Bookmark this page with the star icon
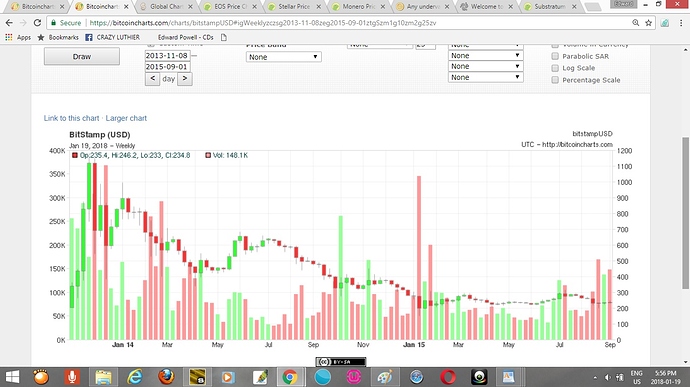690x387 pixels. coord(648,23)
